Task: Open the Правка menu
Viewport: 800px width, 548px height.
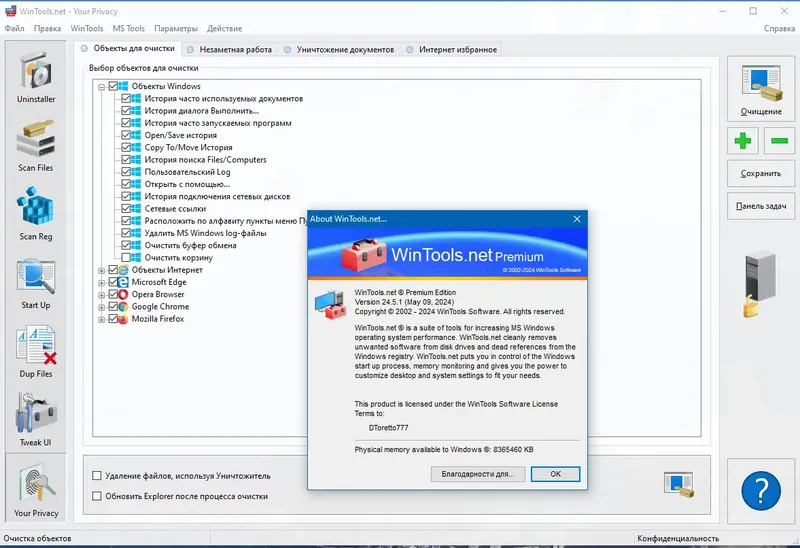Action: point(47,29)
